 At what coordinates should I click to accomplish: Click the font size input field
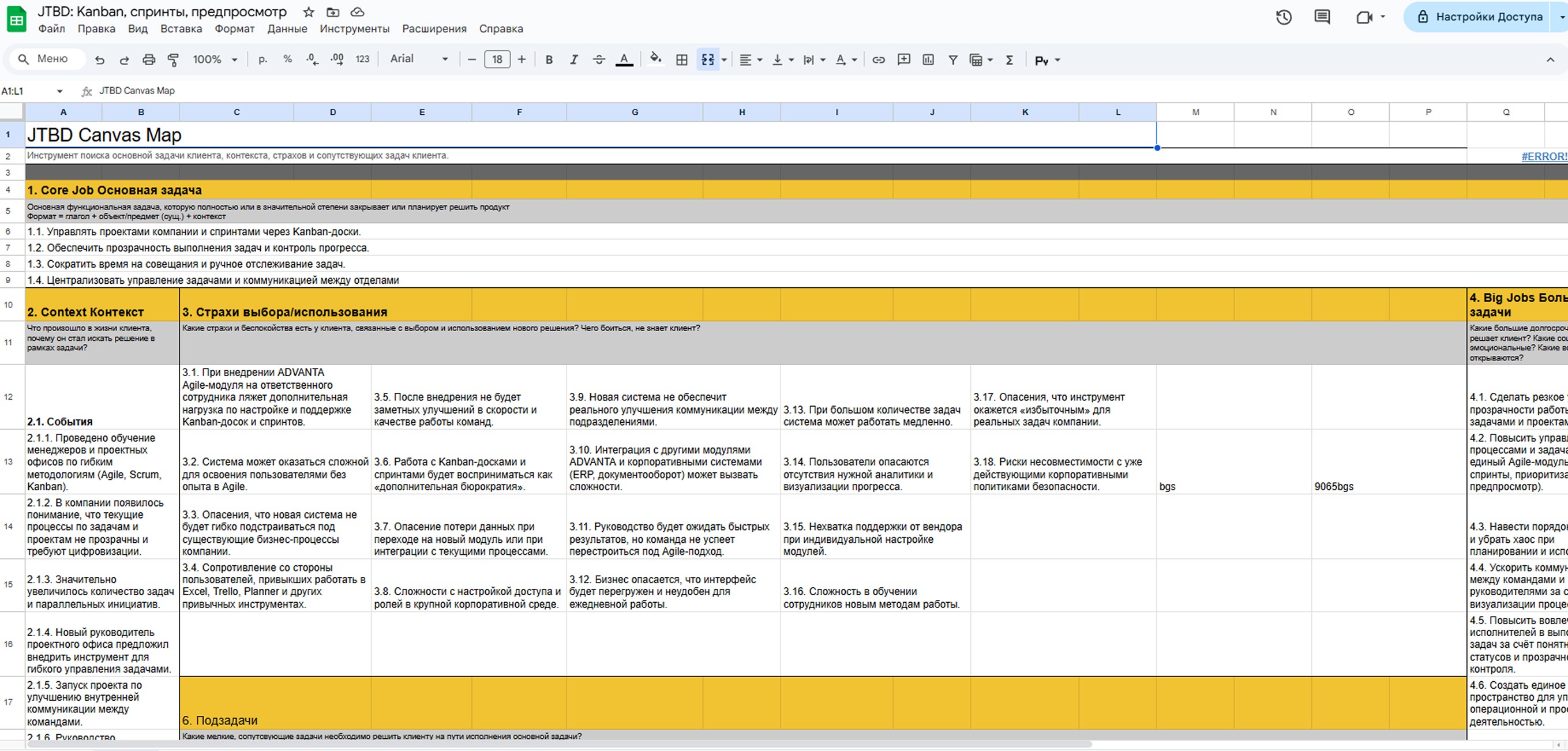[497, 59]
